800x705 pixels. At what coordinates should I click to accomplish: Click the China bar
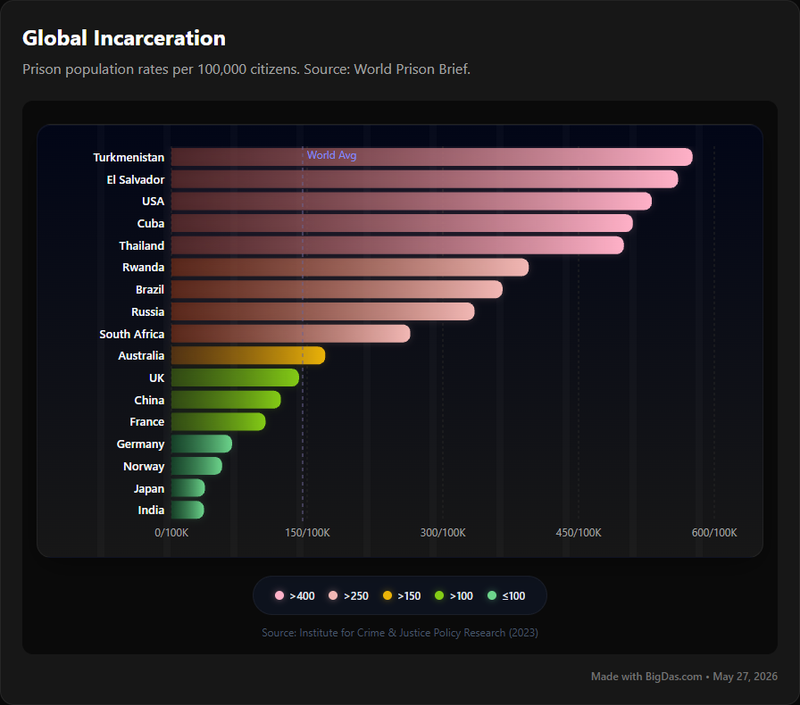(226, 399)
